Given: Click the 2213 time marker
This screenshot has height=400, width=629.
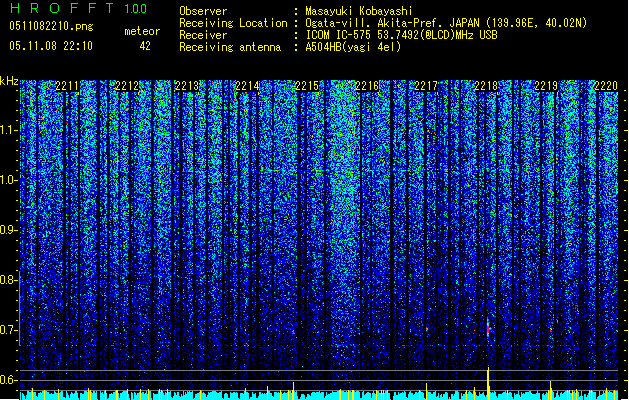Looking at the screenshot, I should point(187,86).
